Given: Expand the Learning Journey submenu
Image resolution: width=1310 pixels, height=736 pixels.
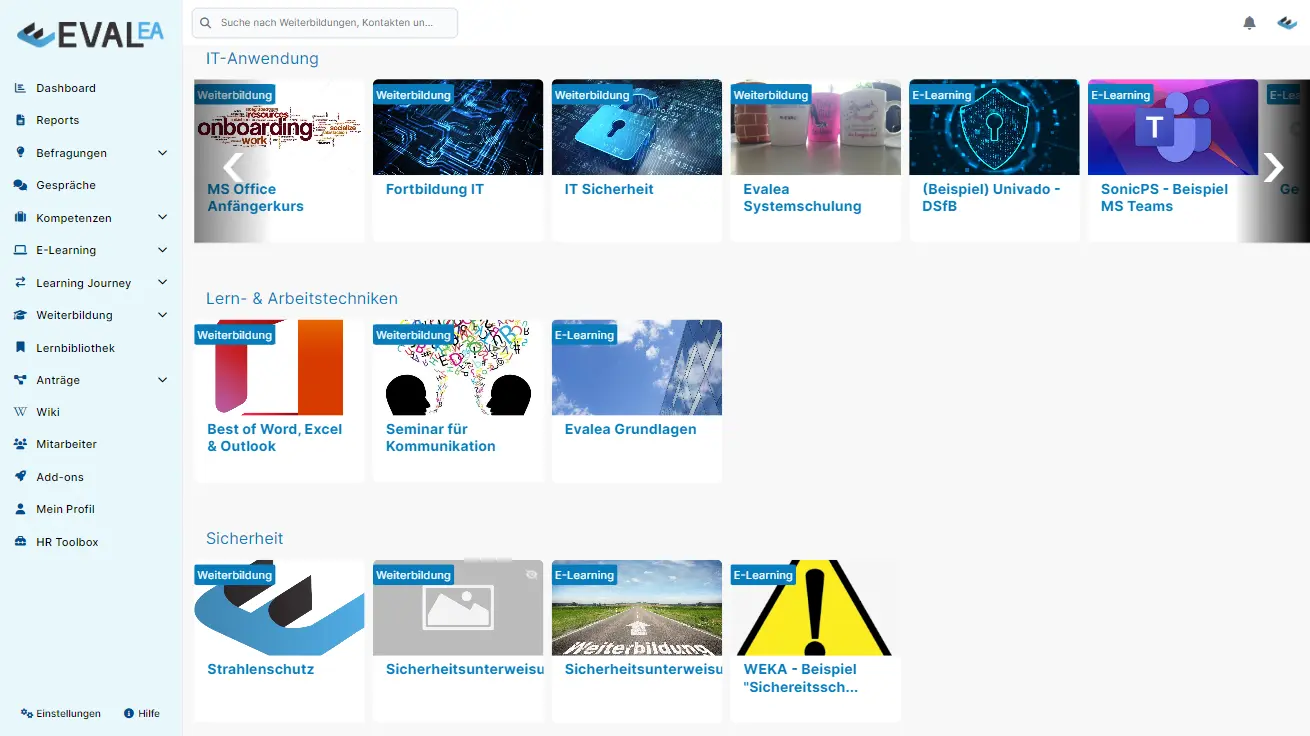Looking at the screenshot, I should pyautogui.click(x=163, y=283).
